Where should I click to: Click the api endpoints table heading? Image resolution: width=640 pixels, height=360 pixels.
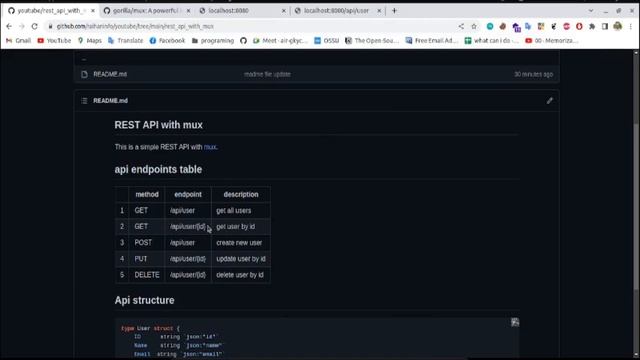click(158, 169)
